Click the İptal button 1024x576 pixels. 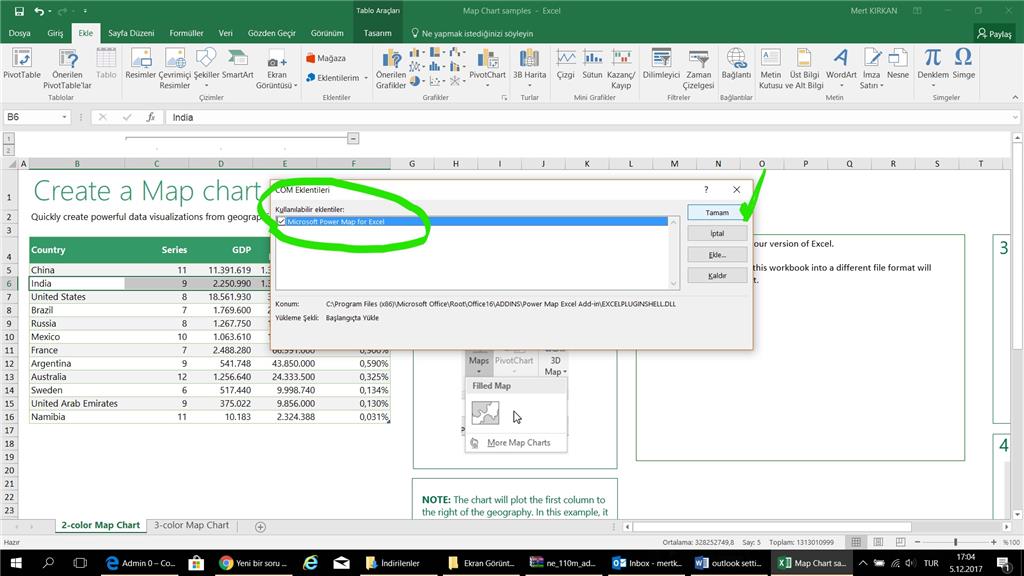(716, 233)
